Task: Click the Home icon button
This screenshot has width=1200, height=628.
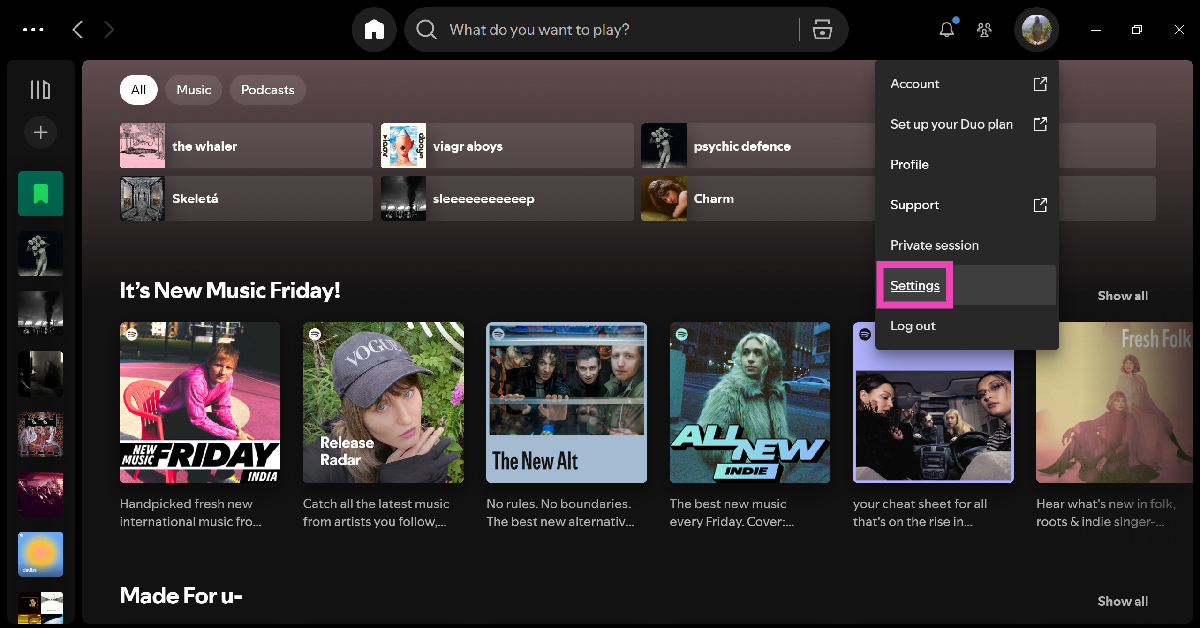Action: [374, 30]
